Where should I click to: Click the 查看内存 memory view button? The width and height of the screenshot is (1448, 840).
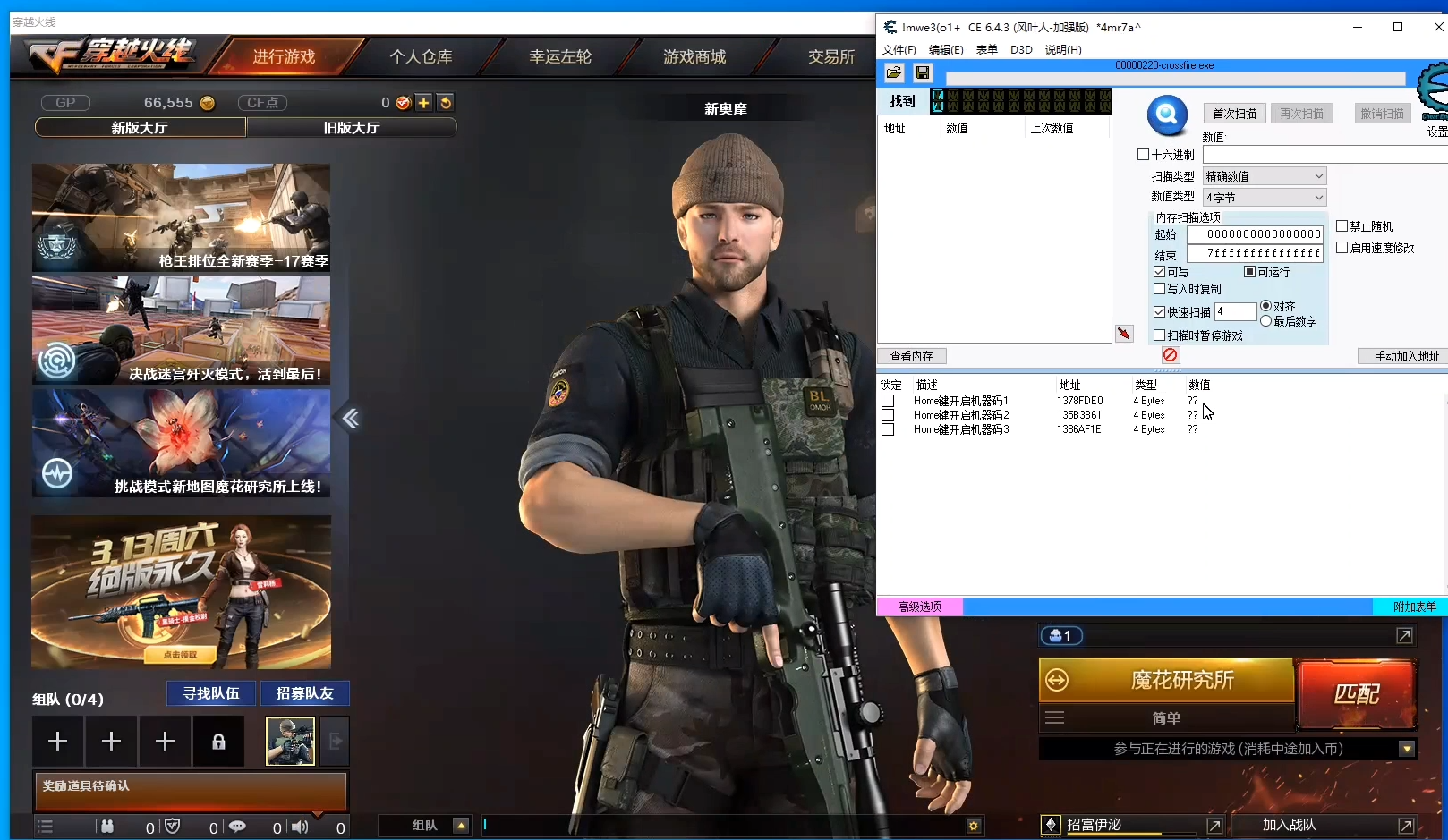[911, 356]
